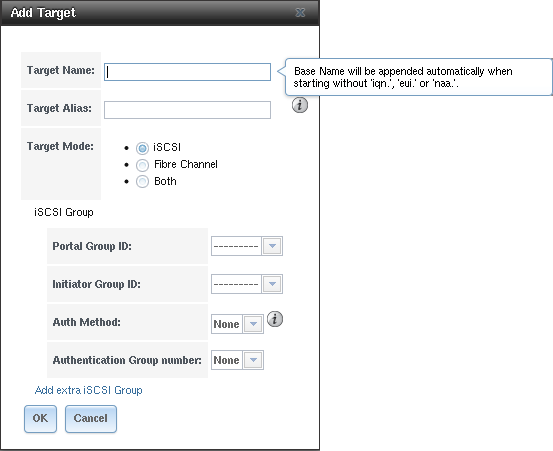Image resolution: width=553 pixels, height=451 pixels.
Task: Close the Add Target dialog
Action: click(300, 13)
